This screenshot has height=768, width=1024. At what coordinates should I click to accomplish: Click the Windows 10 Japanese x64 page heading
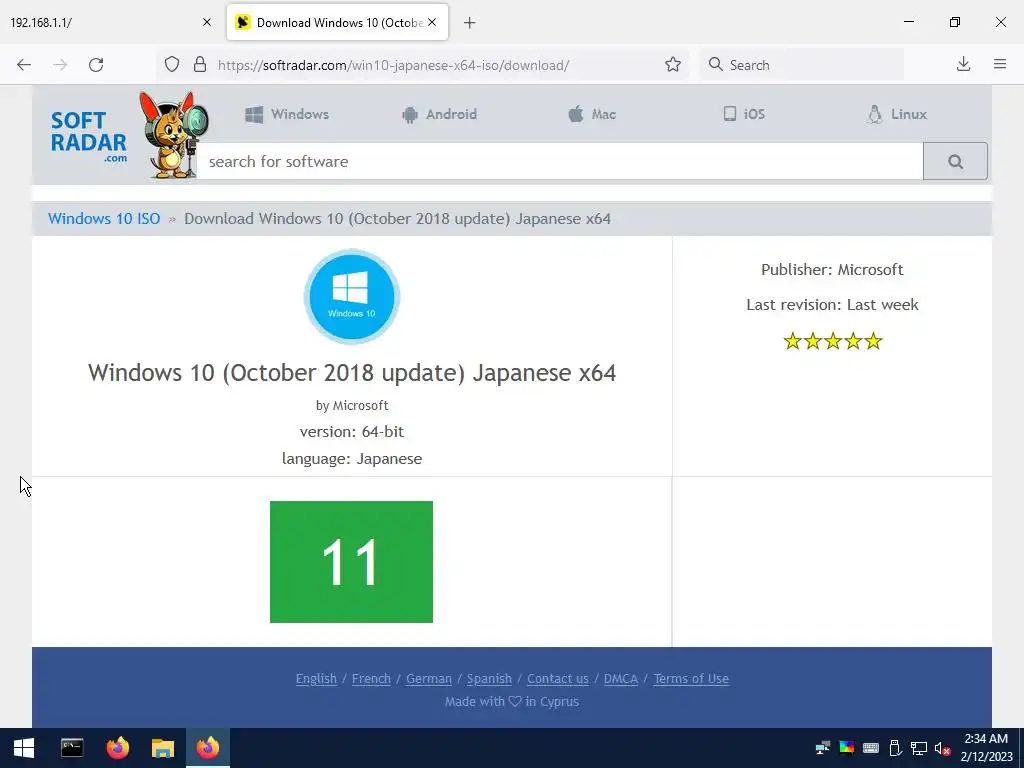coord(352,373)
